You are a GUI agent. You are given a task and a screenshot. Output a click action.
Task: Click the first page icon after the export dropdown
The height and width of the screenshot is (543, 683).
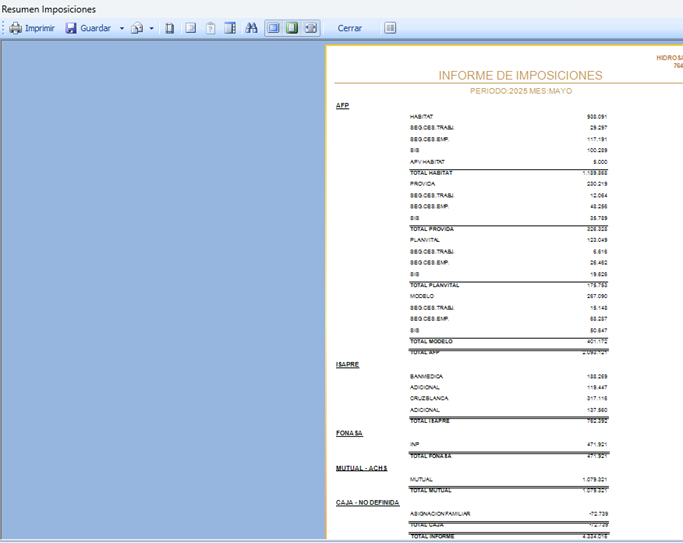click(170, 28)
